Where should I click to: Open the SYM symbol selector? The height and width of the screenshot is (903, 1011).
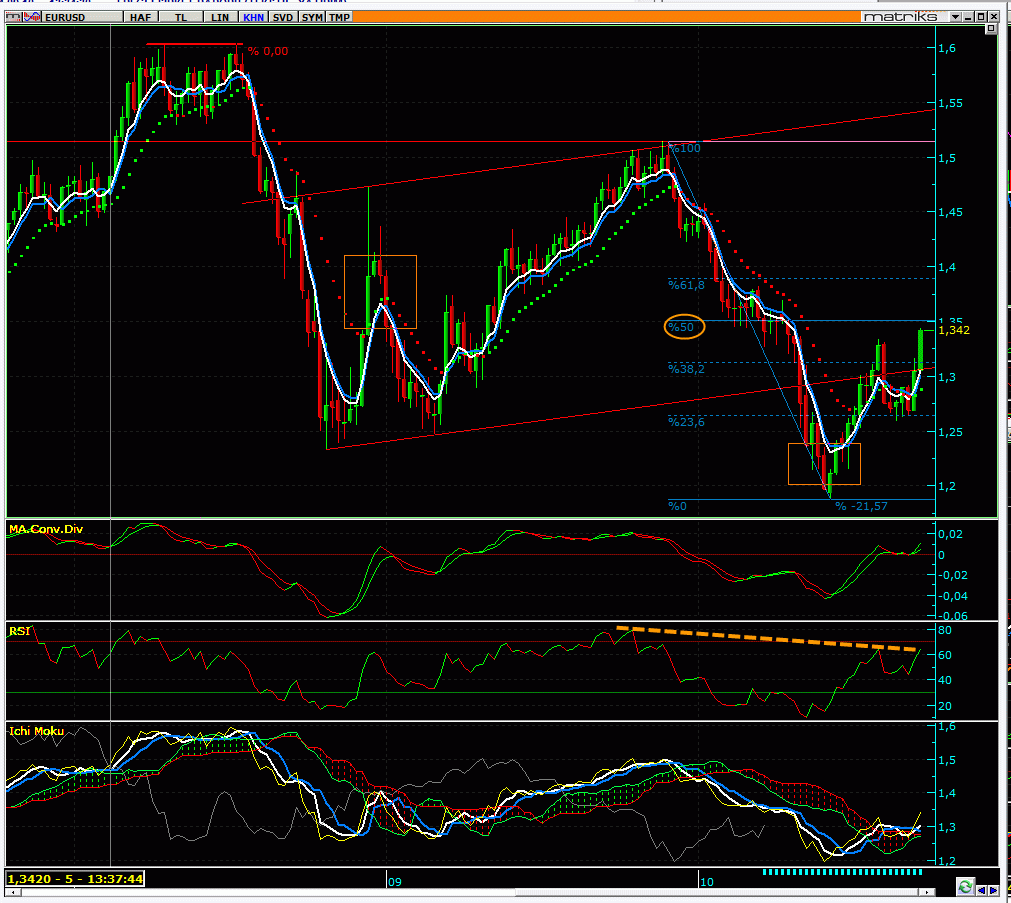(313, 17)
